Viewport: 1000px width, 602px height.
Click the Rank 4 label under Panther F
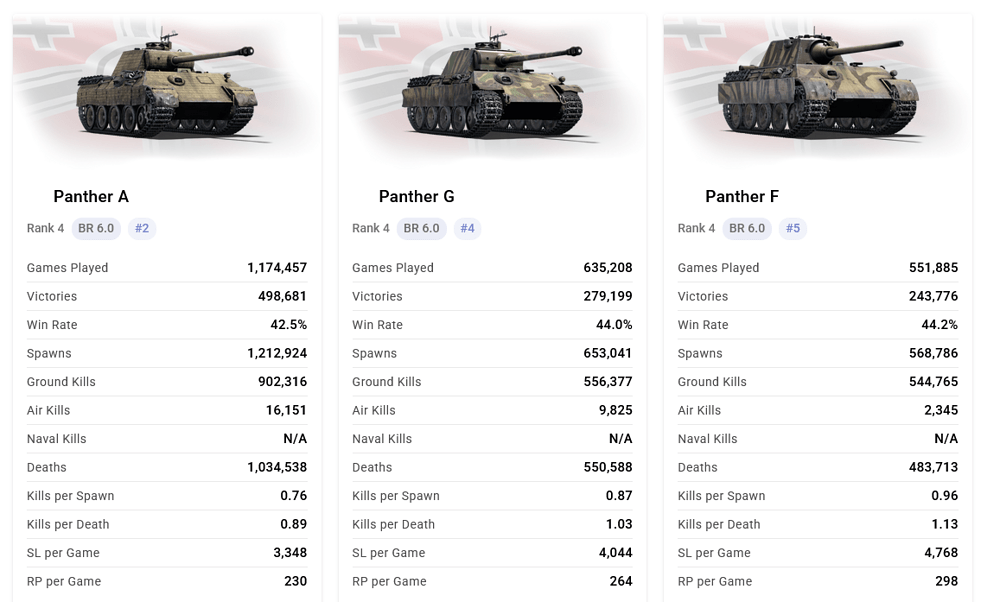pyautogui.click(x=696, y=228)
